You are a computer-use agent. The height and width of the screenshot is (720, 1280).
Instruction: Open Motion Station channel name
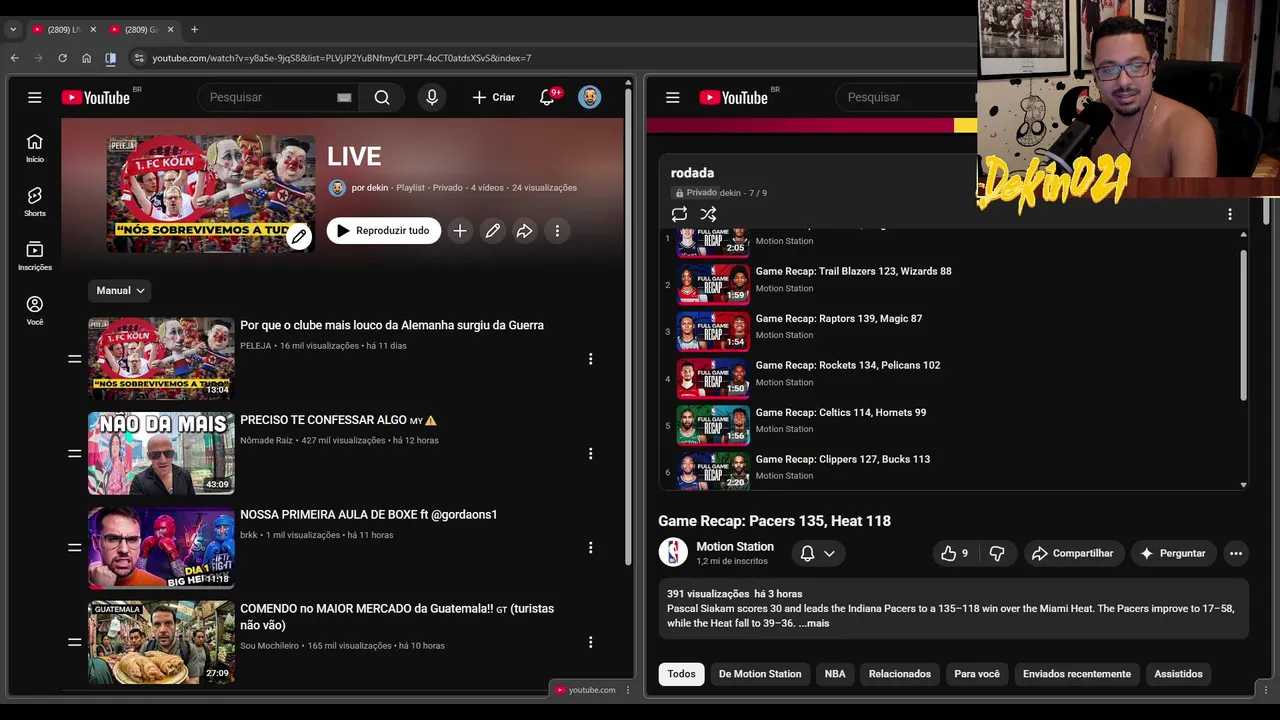735,546
